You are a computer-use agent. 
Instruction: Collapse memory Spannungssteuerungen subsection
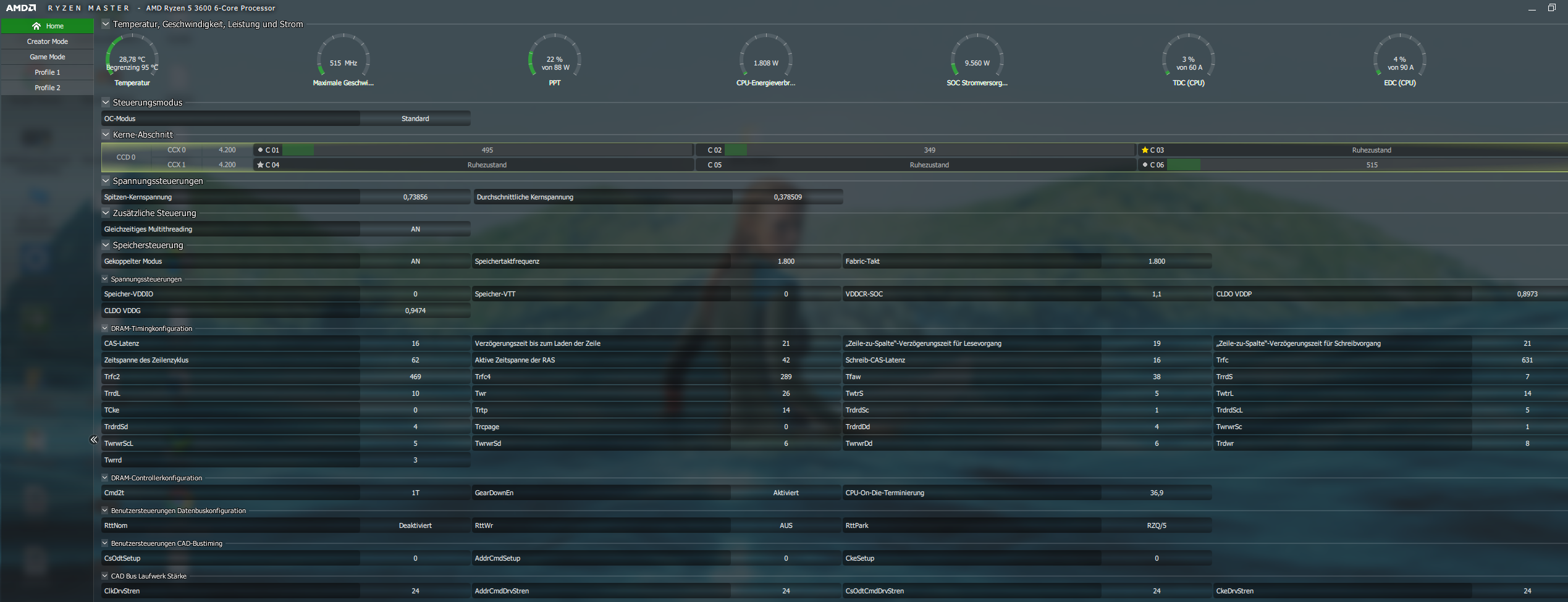coord(105,279)
